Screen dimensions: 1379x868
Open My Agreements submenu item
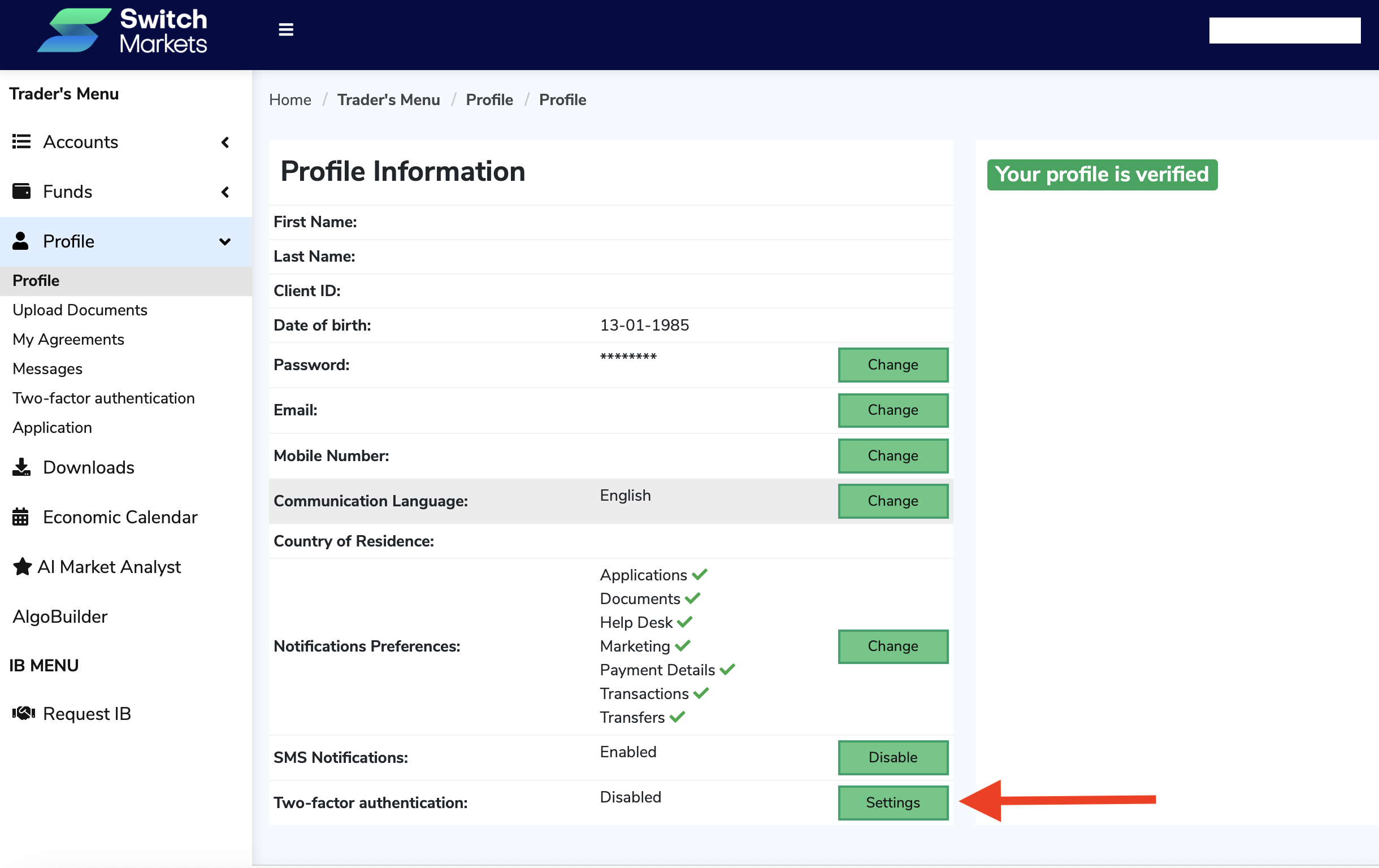tap(68, 339)
